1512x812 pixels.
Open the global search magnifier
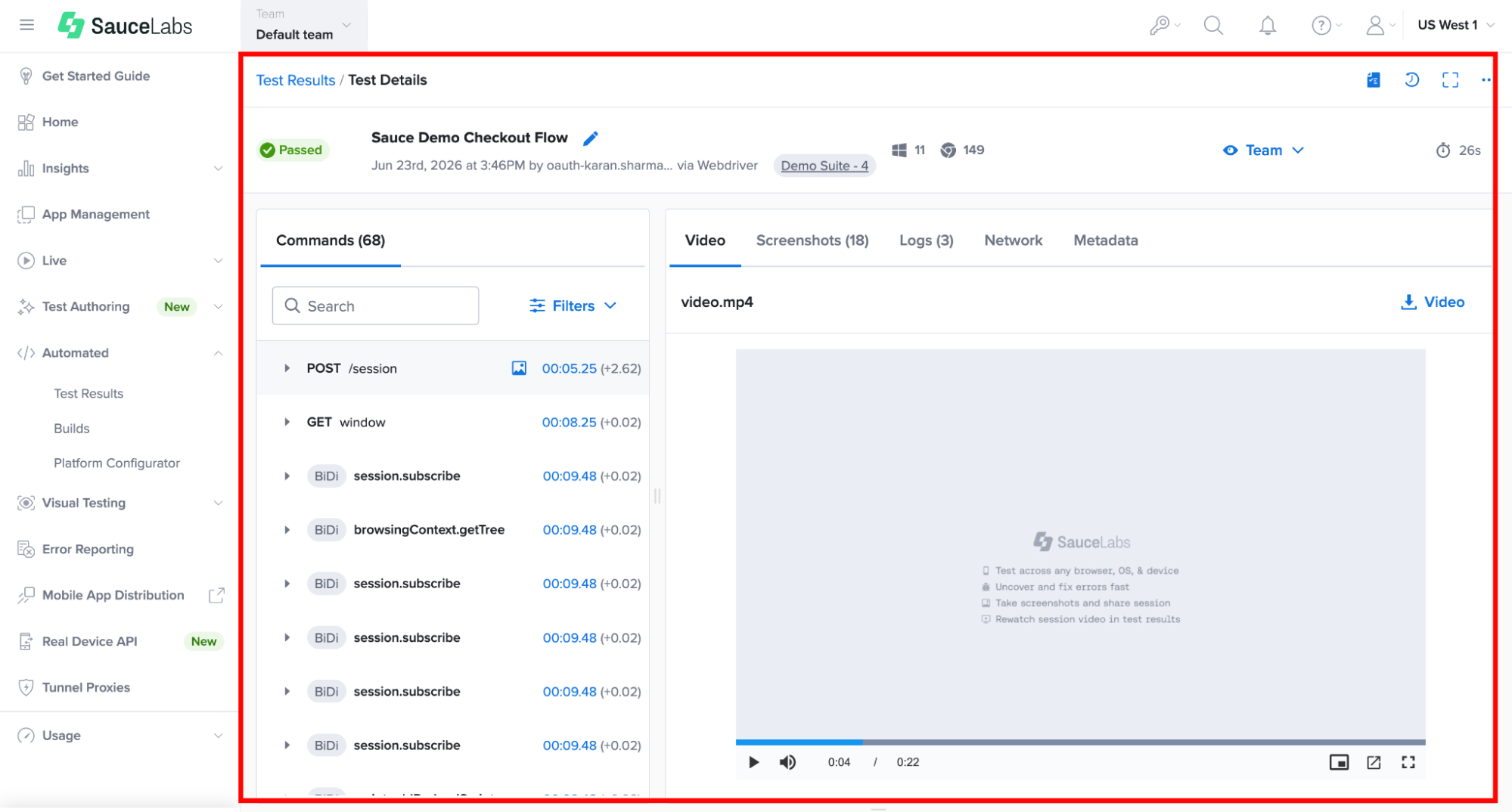pos(1213,25)
